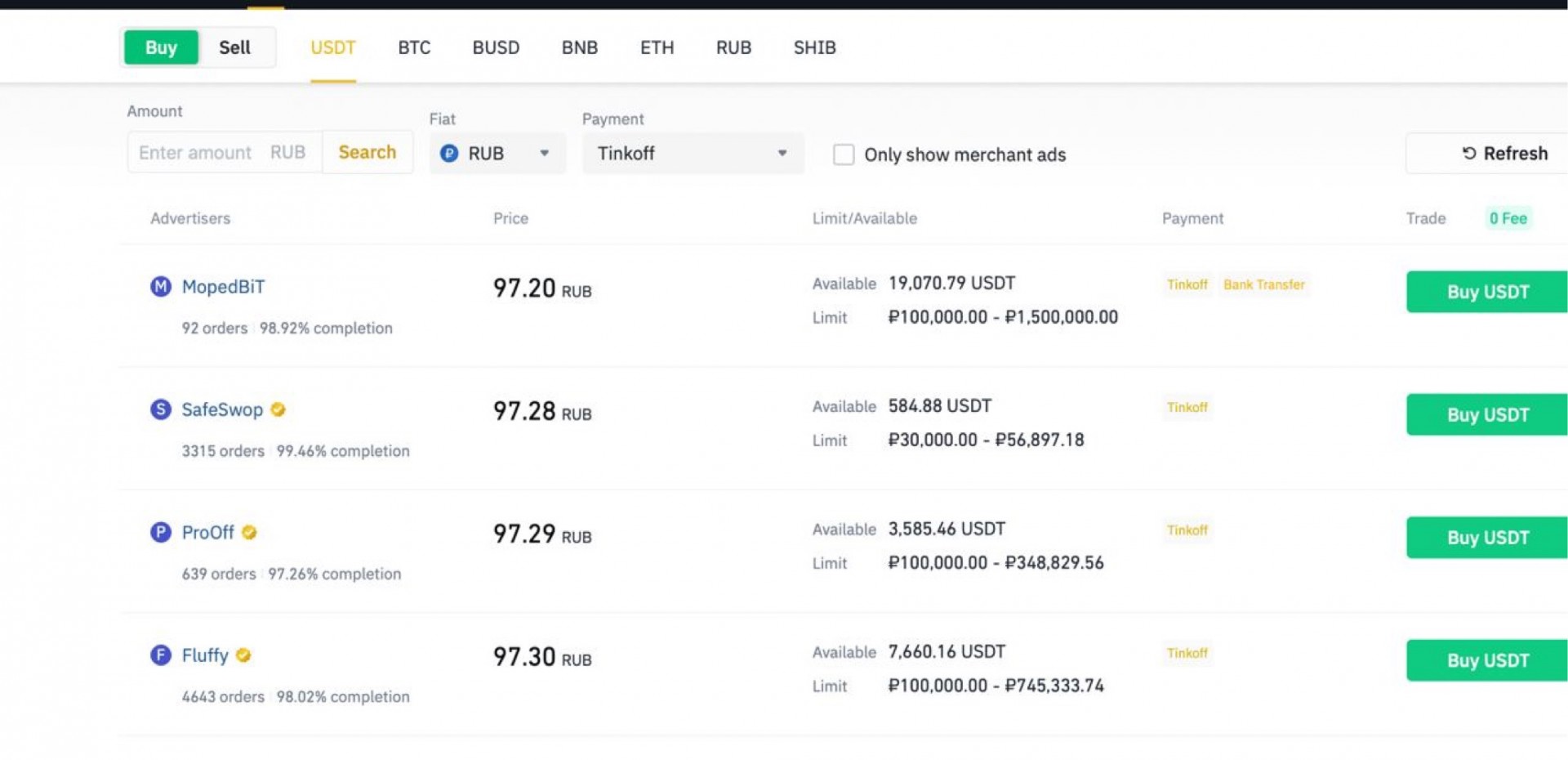Click the ruble currency icon in Fiat selector

click(x=449, y=153)
